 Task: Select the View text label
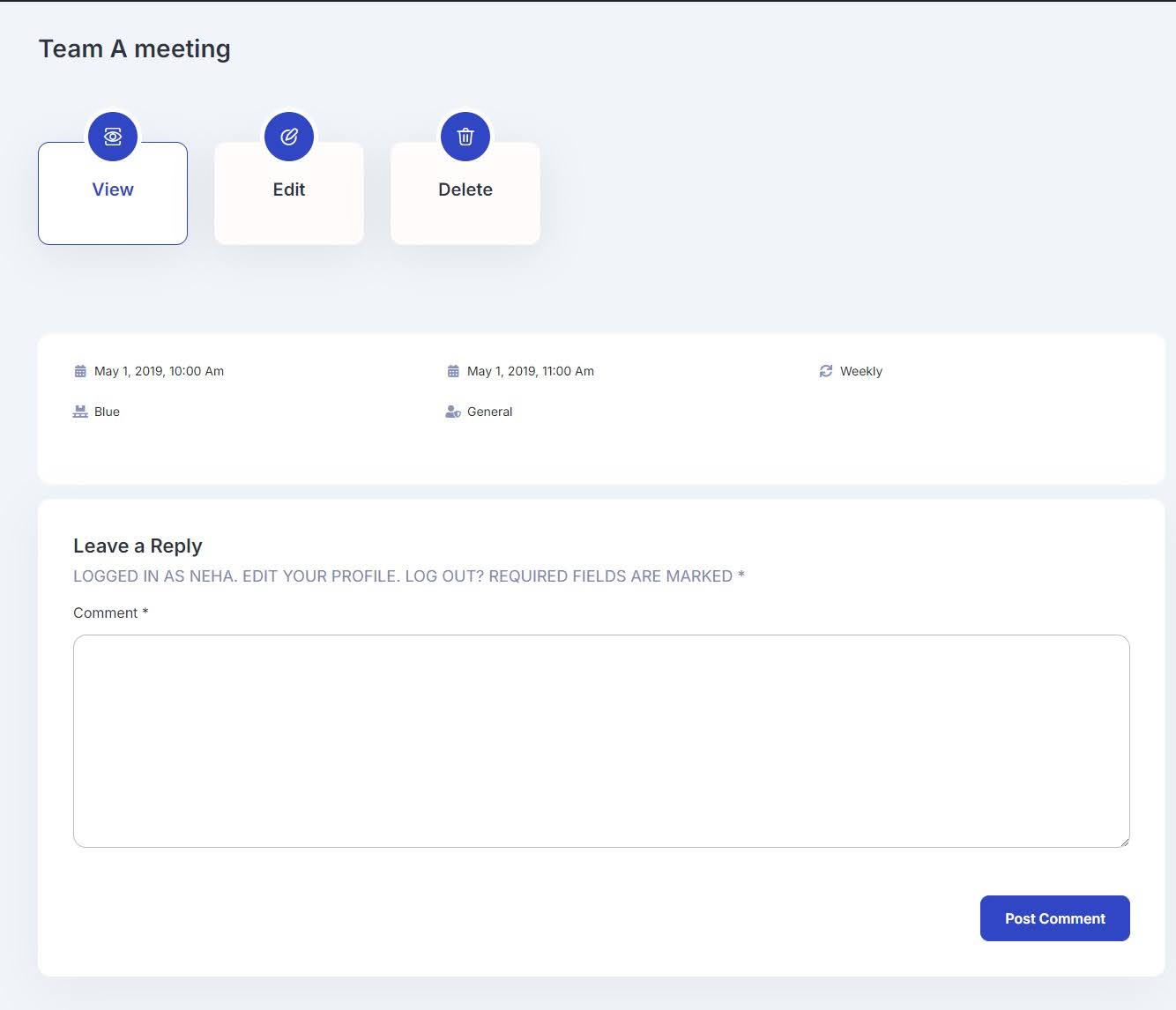[x=113, y=189]
